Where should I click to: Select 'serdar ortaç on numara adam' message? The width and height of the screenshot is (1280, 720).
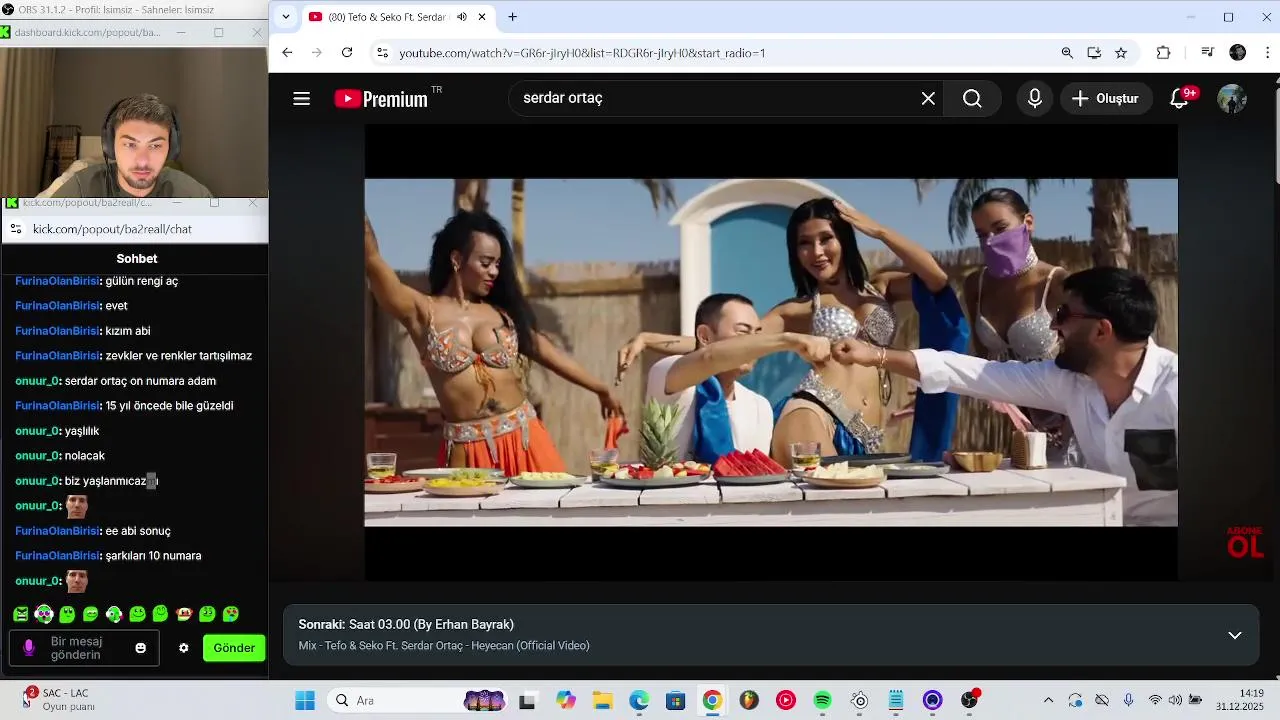click(x=140, y=381)
